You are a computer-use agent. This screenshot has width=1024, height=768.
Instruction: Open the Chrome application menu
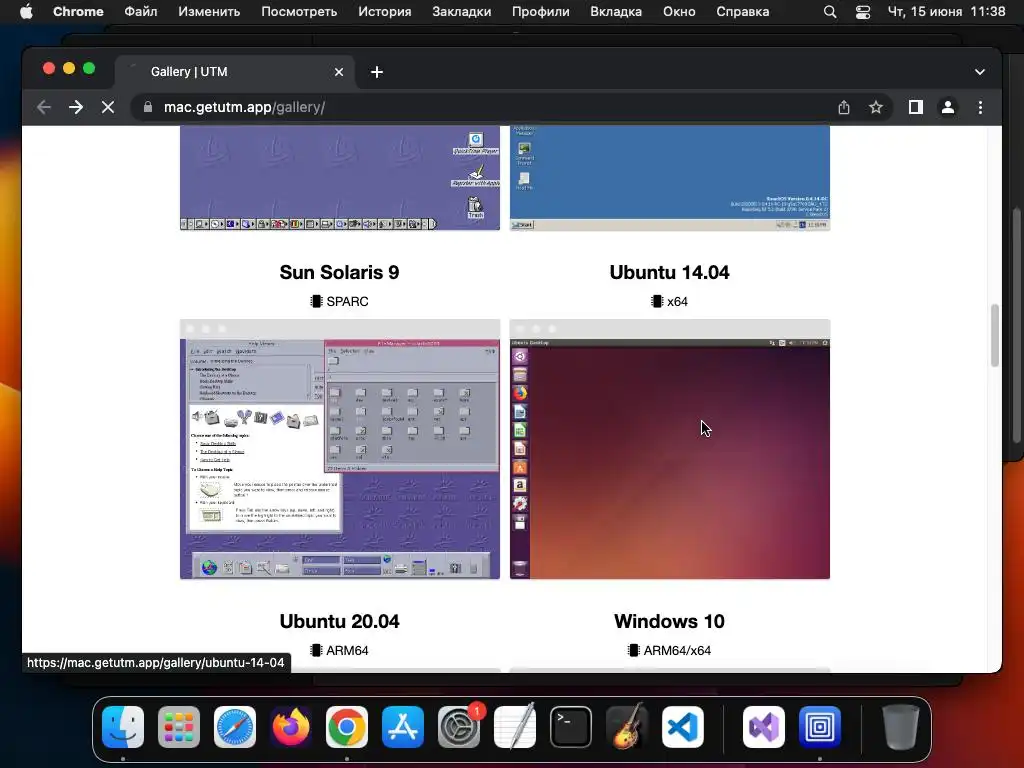point(78,11)
